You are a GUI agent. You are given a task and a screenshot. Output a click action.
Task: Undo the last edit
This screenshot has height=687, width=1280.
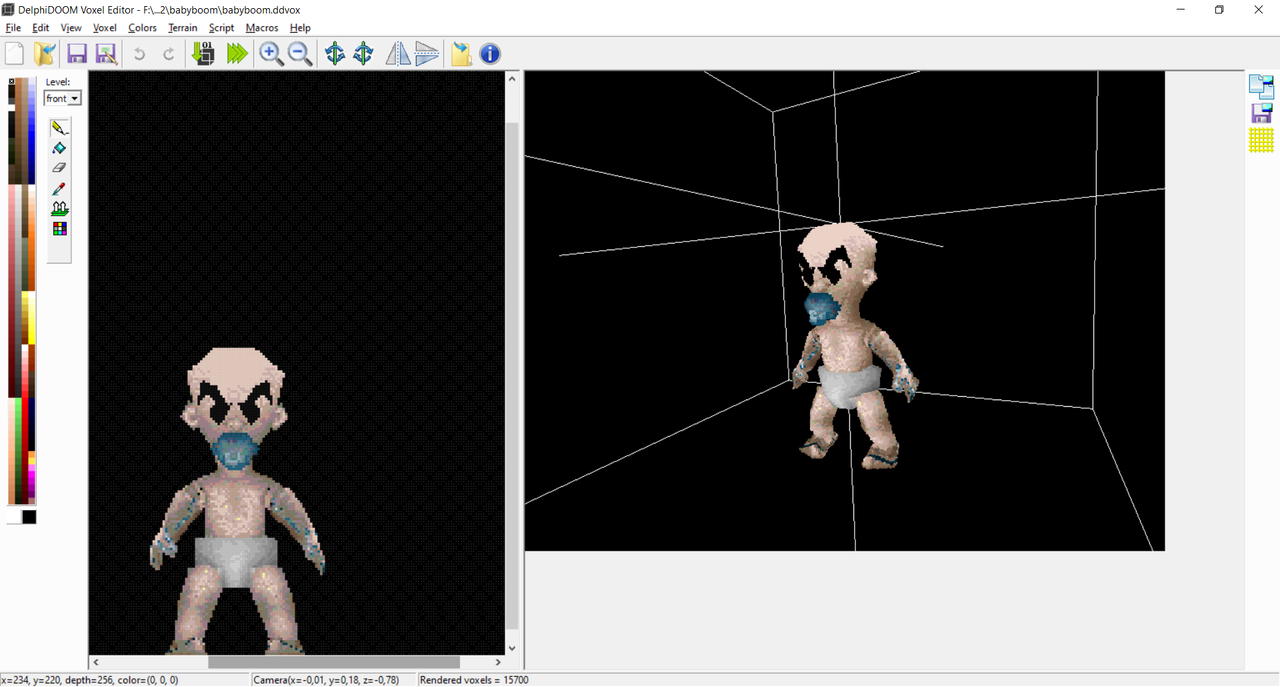pos(139,54)
